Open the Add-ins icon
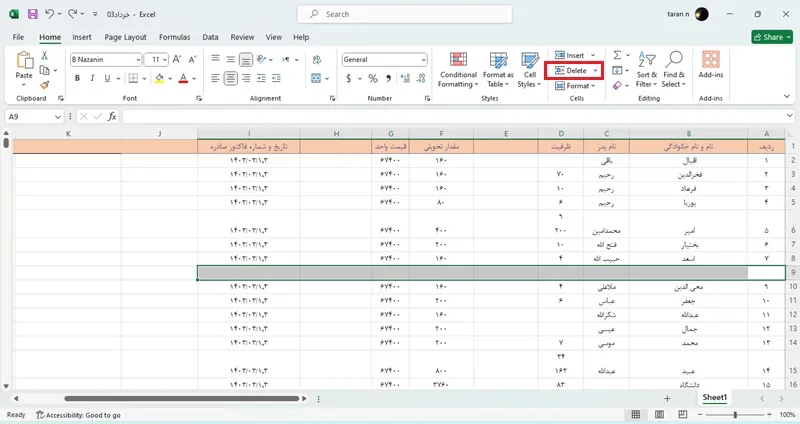 pos(711,59)
